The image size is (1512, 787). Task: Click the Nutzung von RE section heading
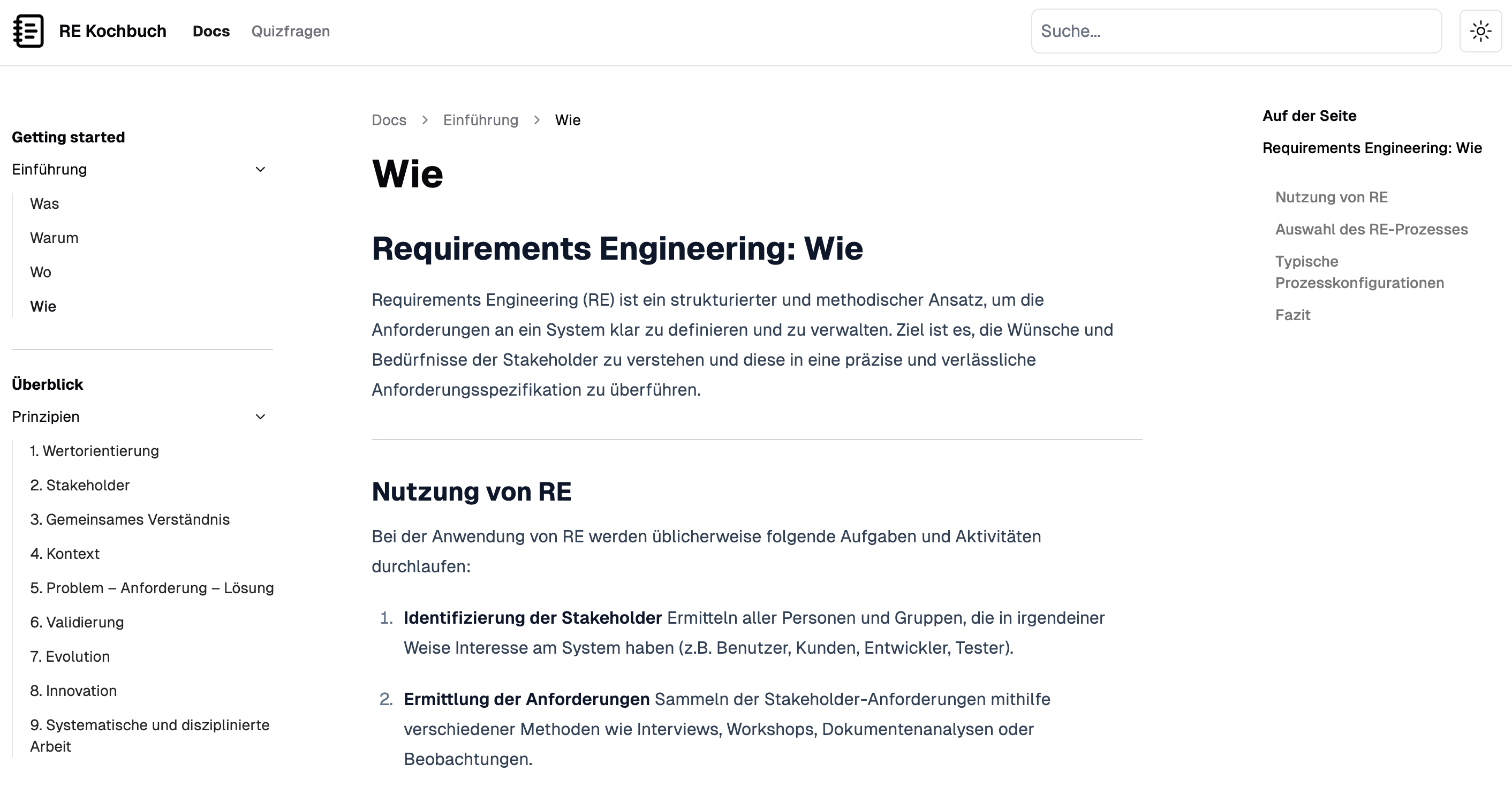pyautogui.click(x=471, y=492)
